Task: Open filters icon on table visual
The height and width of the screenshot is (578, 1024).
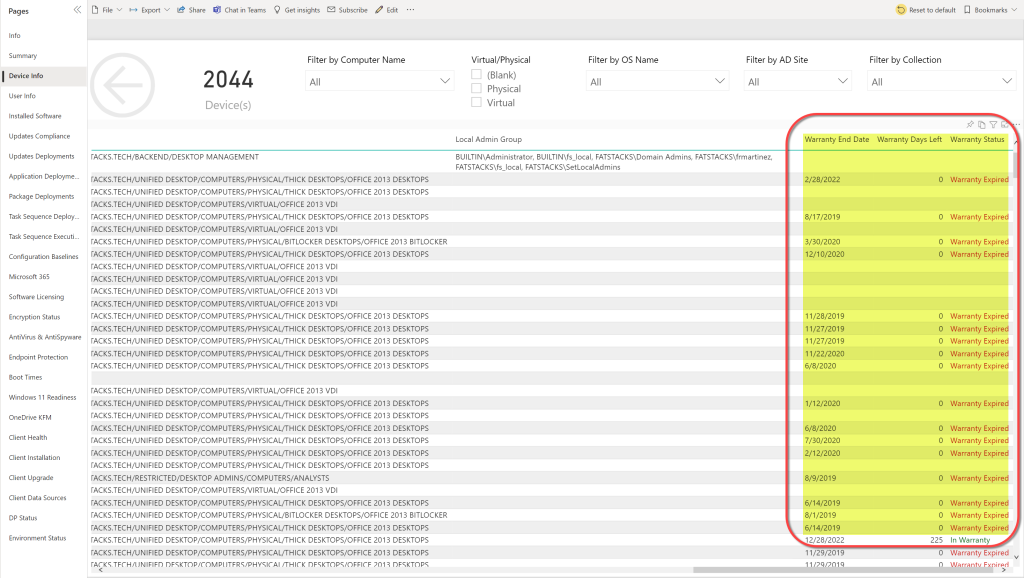Action: [x=993, y=124]
